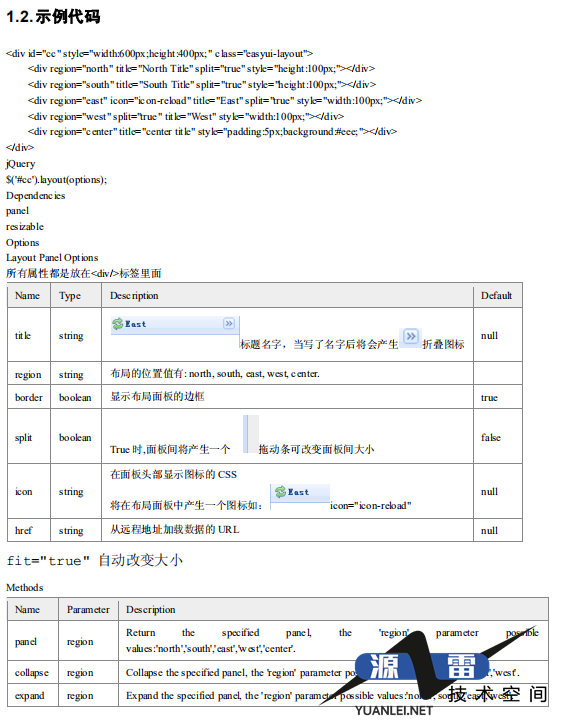Select the region="south" code line
Image resolution: width=561 pixels, height=724 pixels.
click(202, 84)
